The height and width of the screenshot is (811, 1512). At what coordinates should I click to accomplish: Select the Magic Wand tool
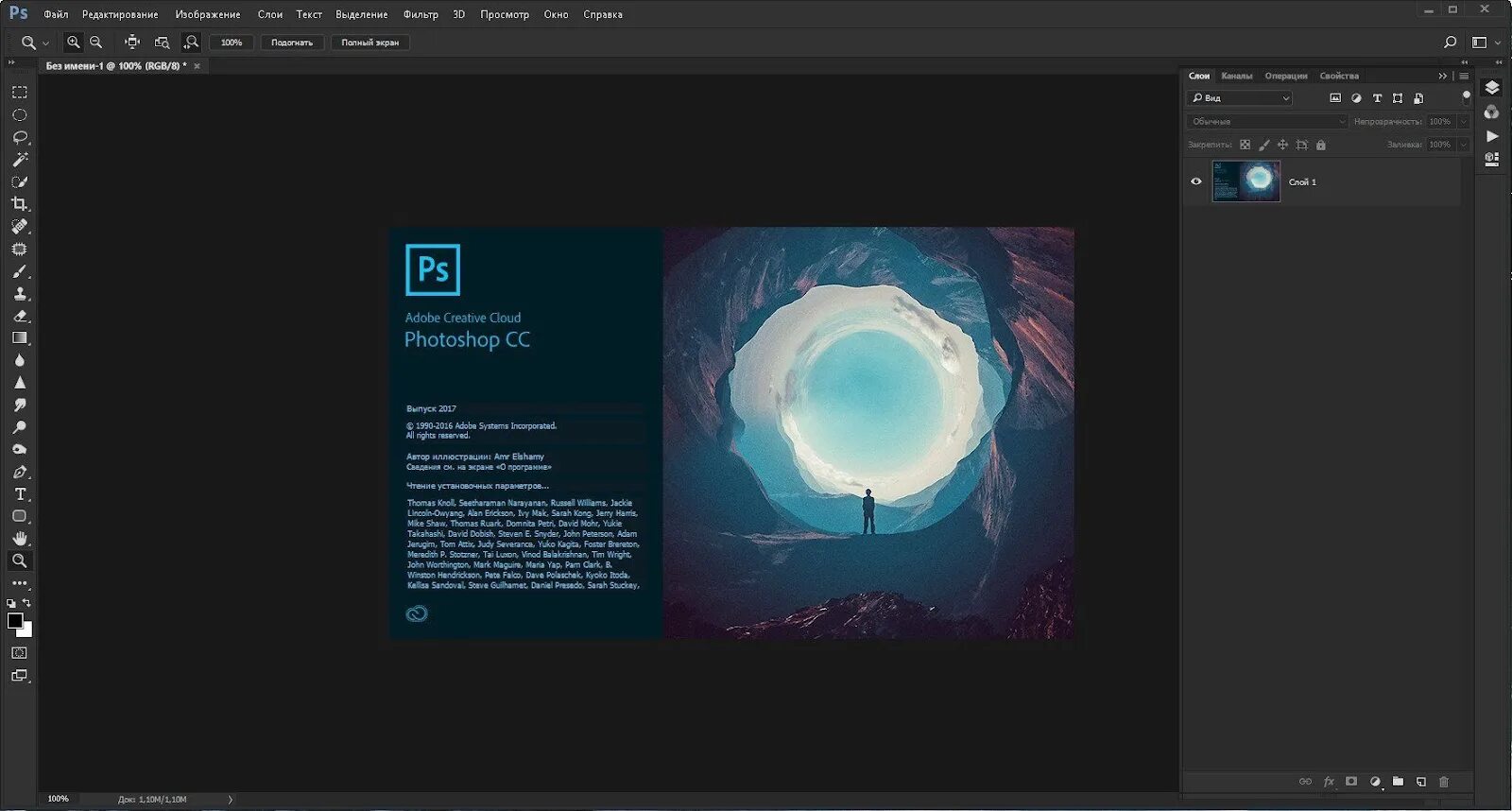[x=20, y=159]
